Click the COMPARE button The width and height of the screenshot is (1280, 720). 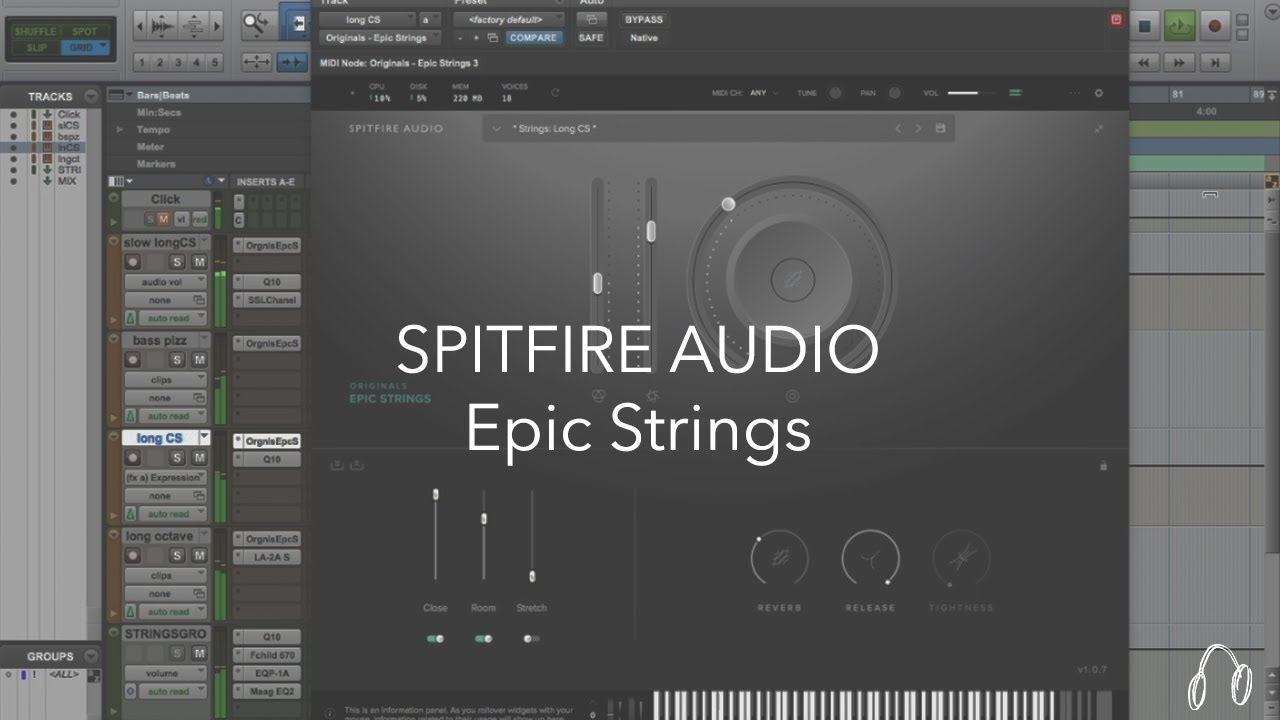point(533,38)
